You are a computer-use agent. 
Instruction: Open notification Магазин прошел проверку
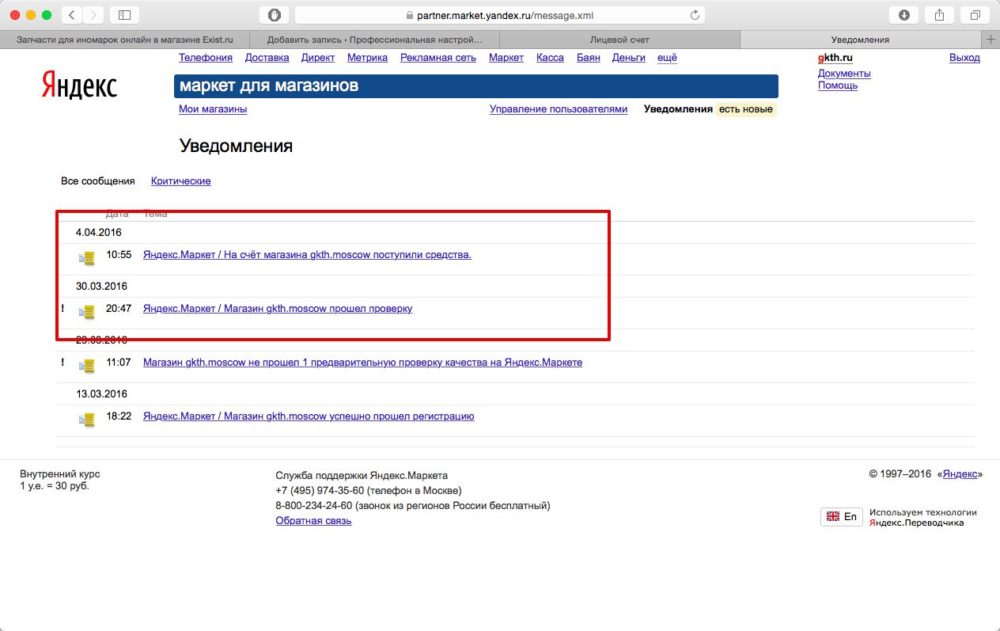pyautogui.click(x=277, y=308)
